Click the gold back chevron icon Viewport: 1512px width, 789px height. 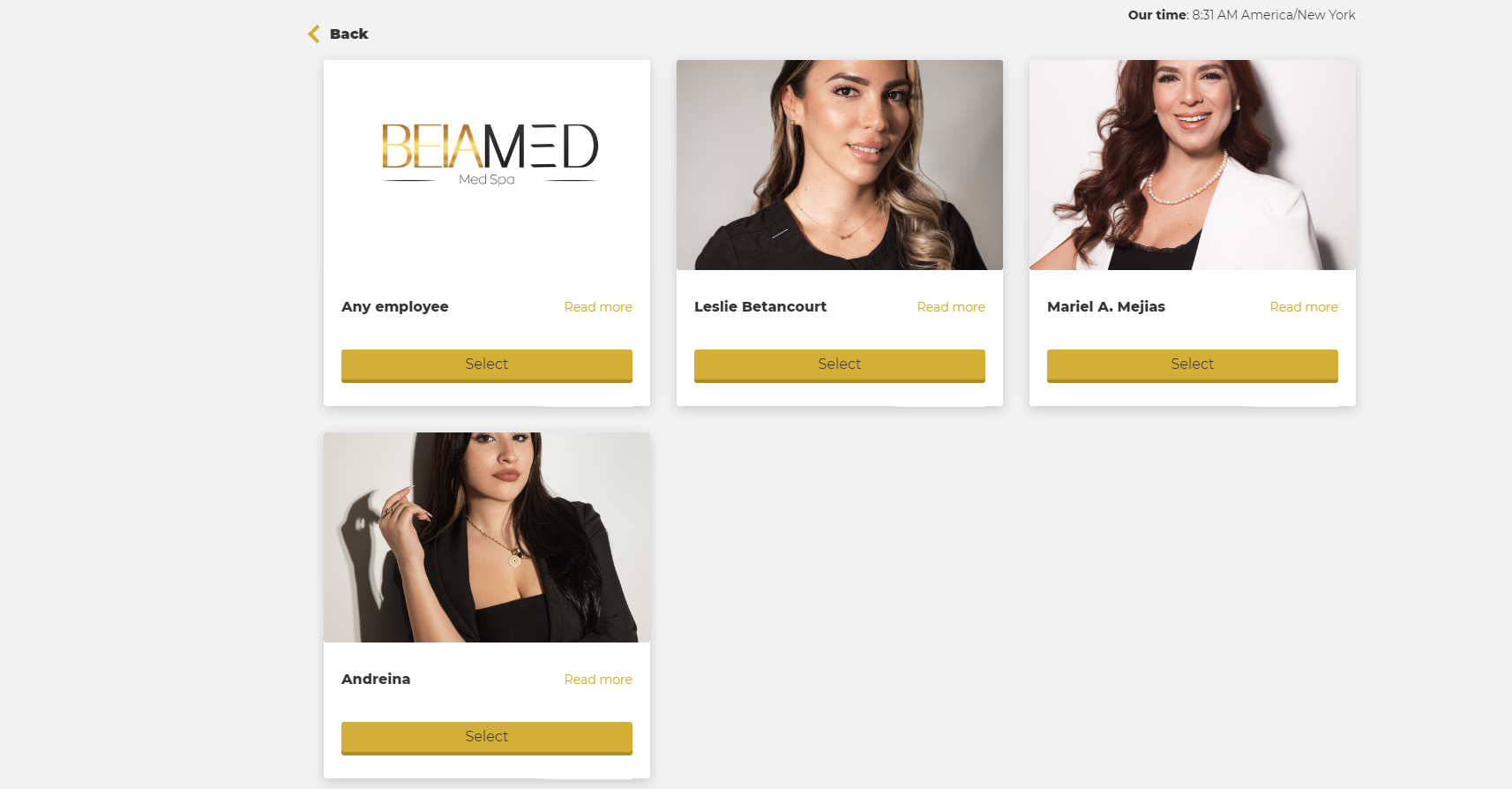point(313,34)
